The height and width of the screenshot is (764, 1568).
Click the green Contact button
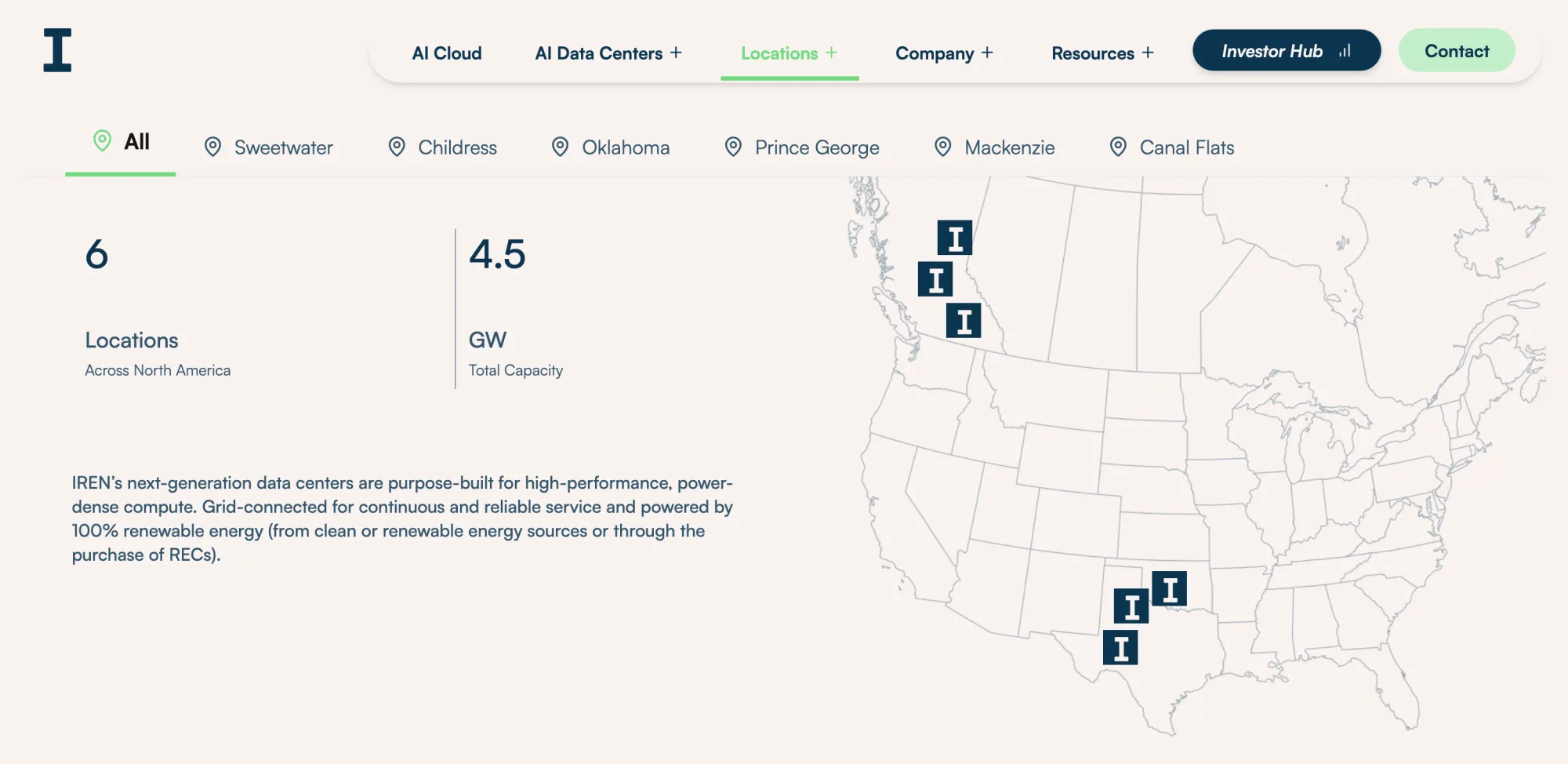click(1457, 51)
